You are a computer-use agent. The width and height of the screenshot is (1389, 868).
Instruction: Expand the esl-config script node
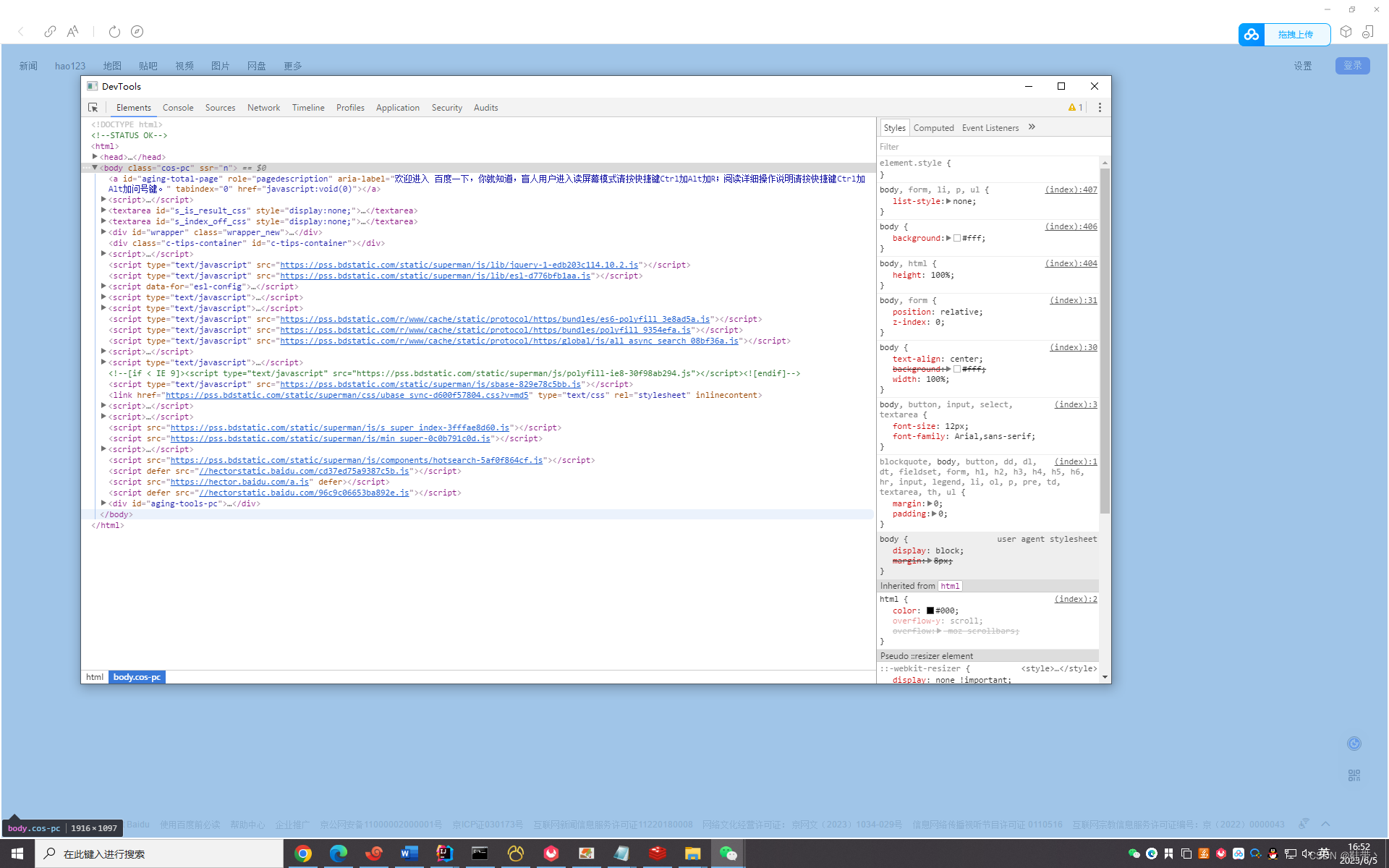point(103,286)
